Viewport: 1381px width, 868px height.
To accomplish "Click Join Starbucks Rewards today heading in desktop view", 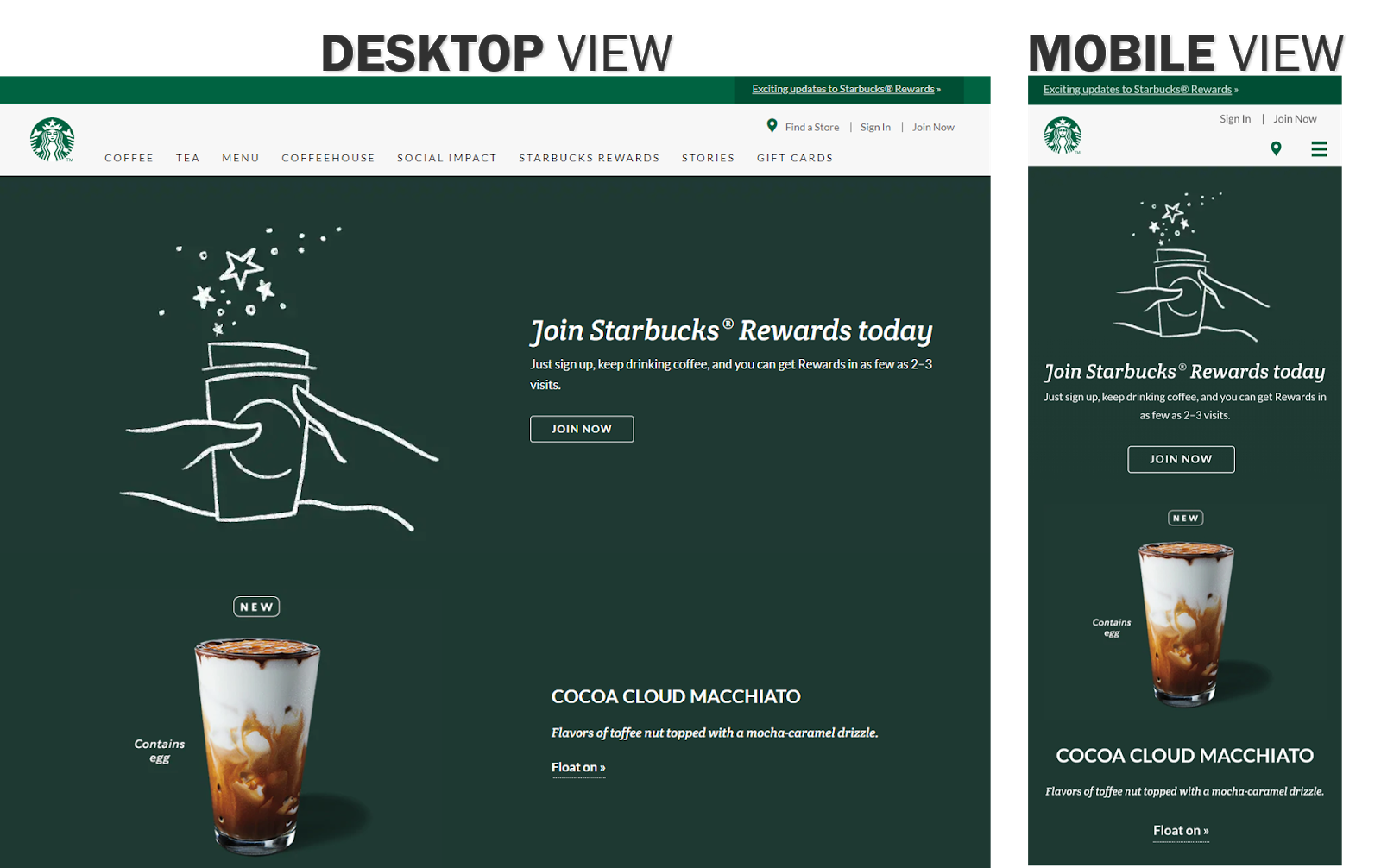I will coord(731,330).
